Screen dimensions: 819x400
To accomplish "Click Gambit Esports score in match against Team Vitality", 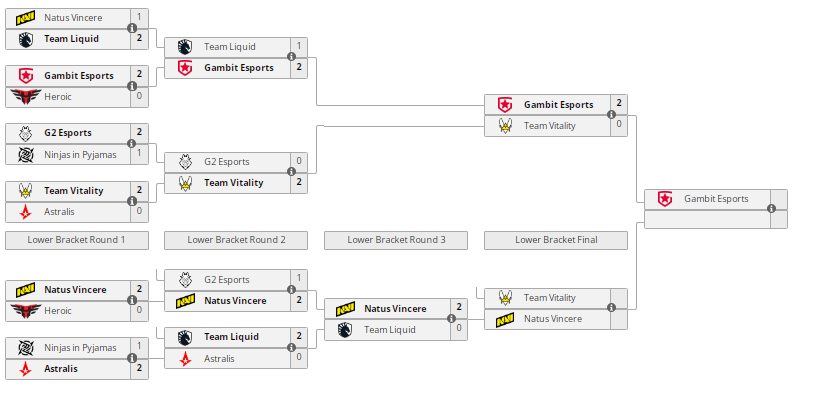I will [x=619, y=103].
